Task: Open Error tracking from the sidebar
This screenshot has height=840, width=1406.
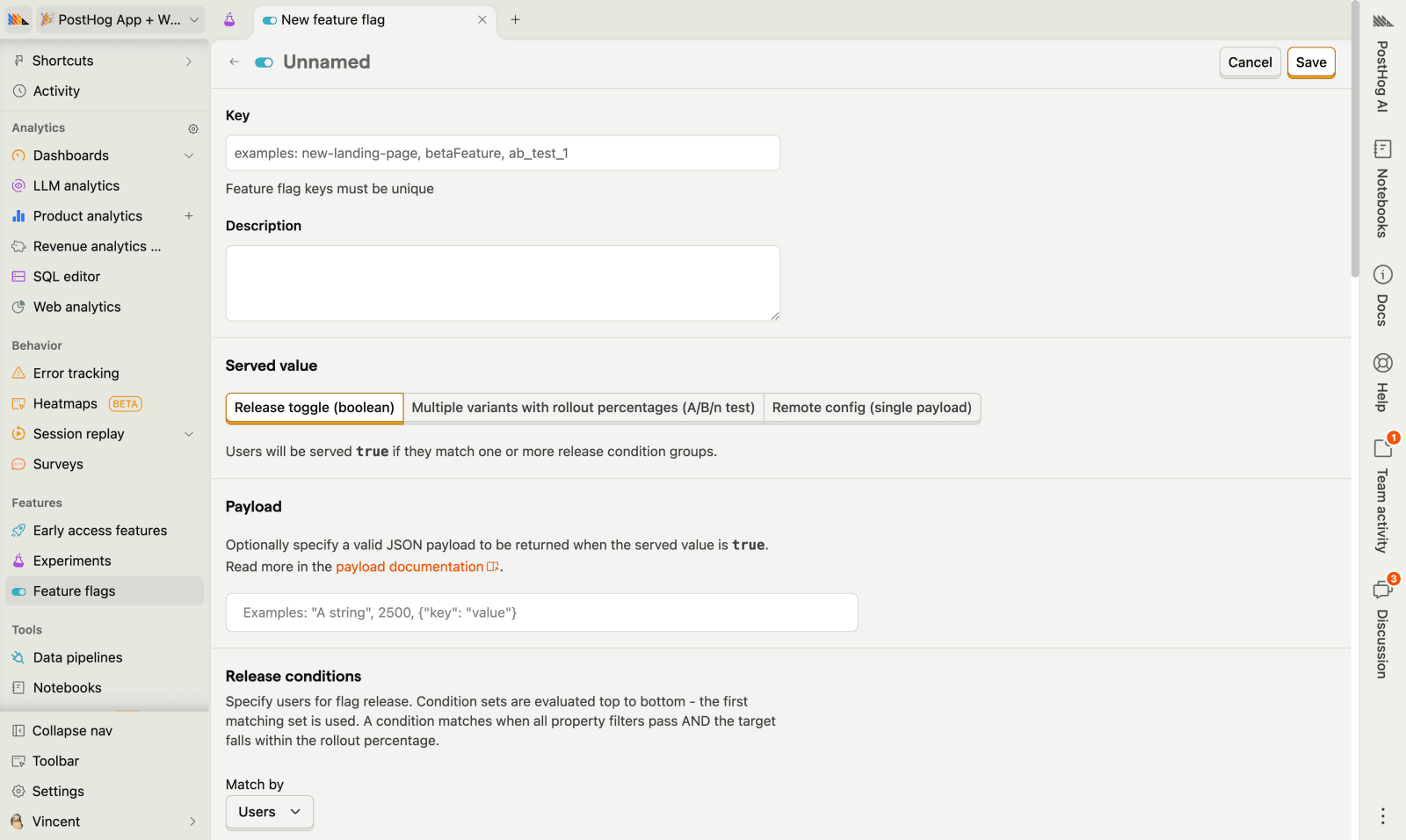Action: coord(76,373)
